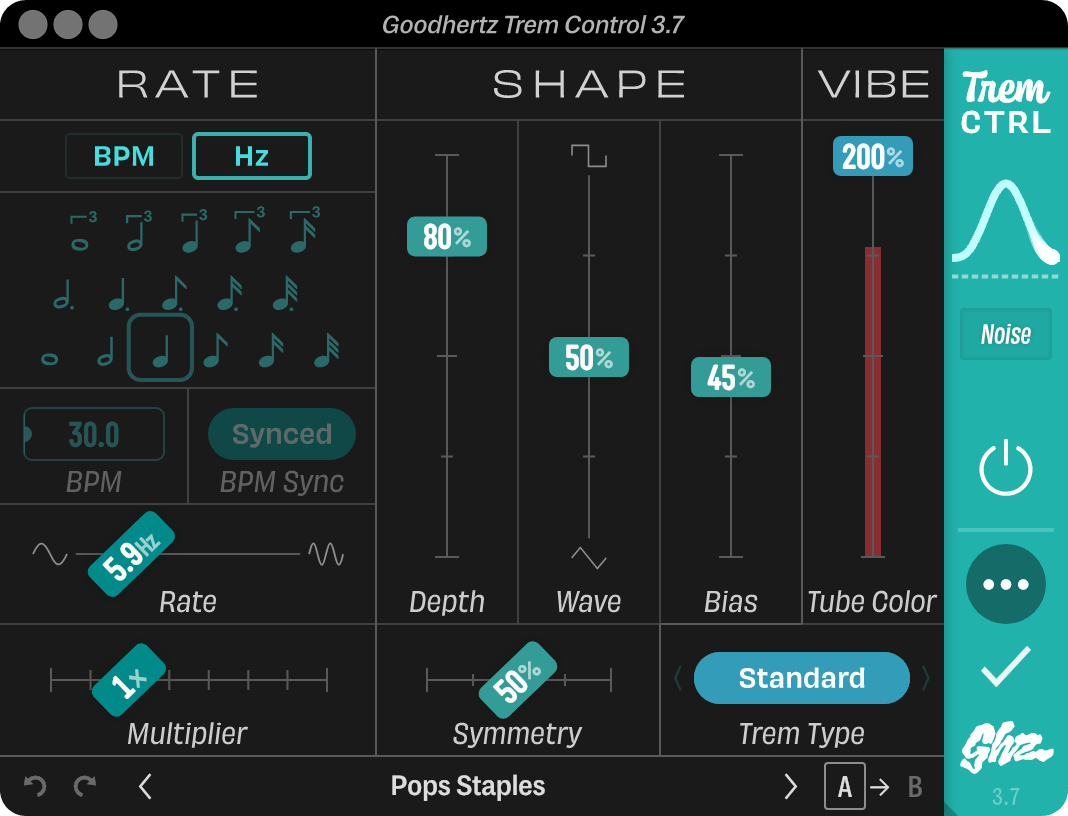Select the triplet sixteenth note rate
The height and width of the screenshot is (816, 1068).
click(x=304, y=232)
